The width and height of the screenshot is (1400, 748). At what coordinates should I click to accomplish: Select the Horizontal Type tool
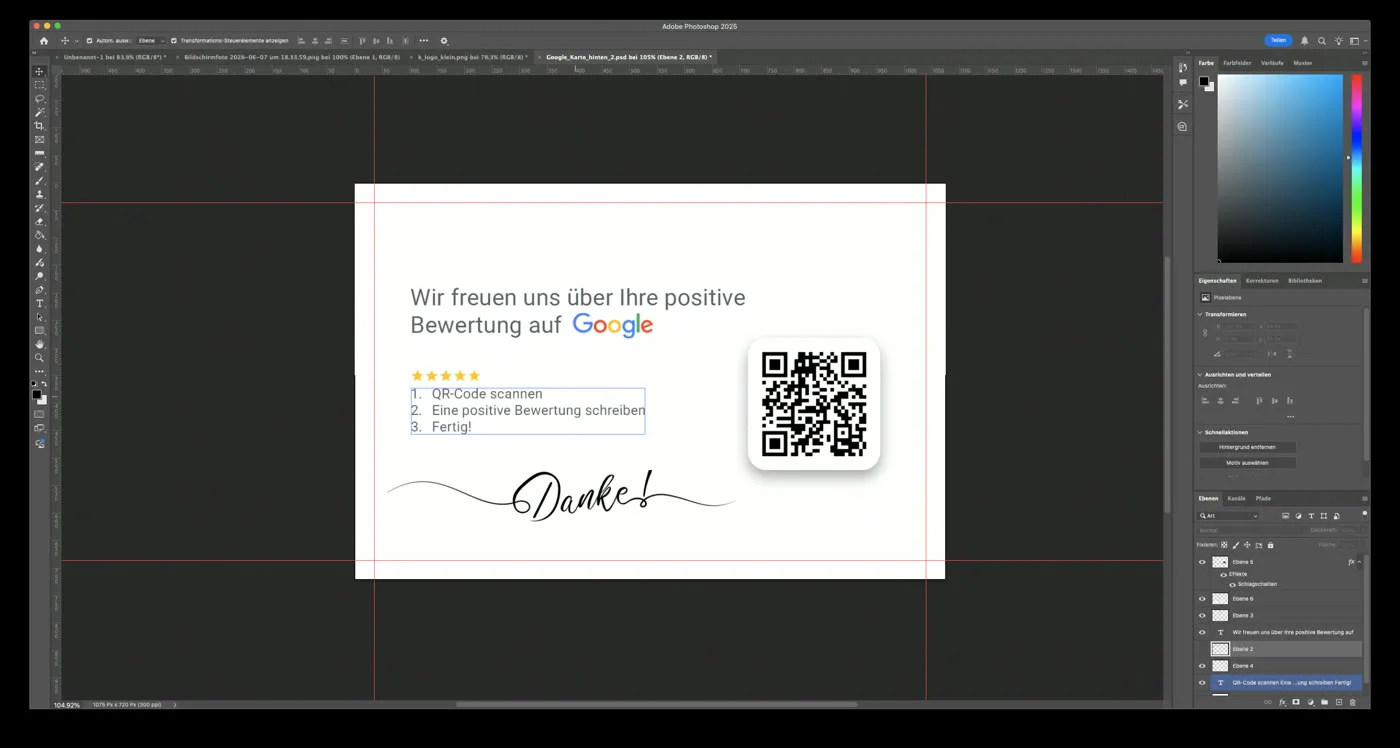[40, 303]
